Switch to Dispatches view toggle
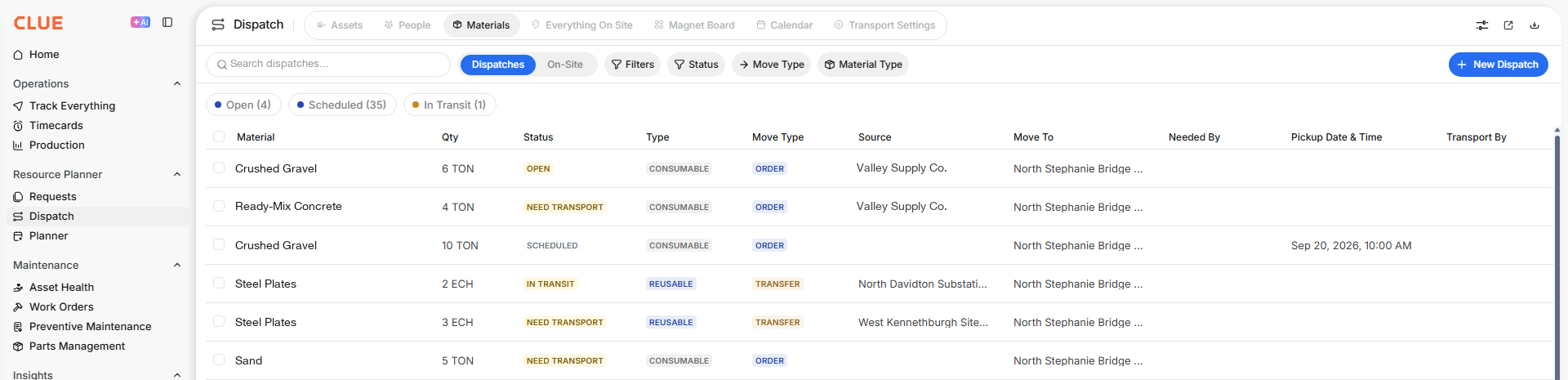Screen dimensions: 1568x380 coord(498,65)
